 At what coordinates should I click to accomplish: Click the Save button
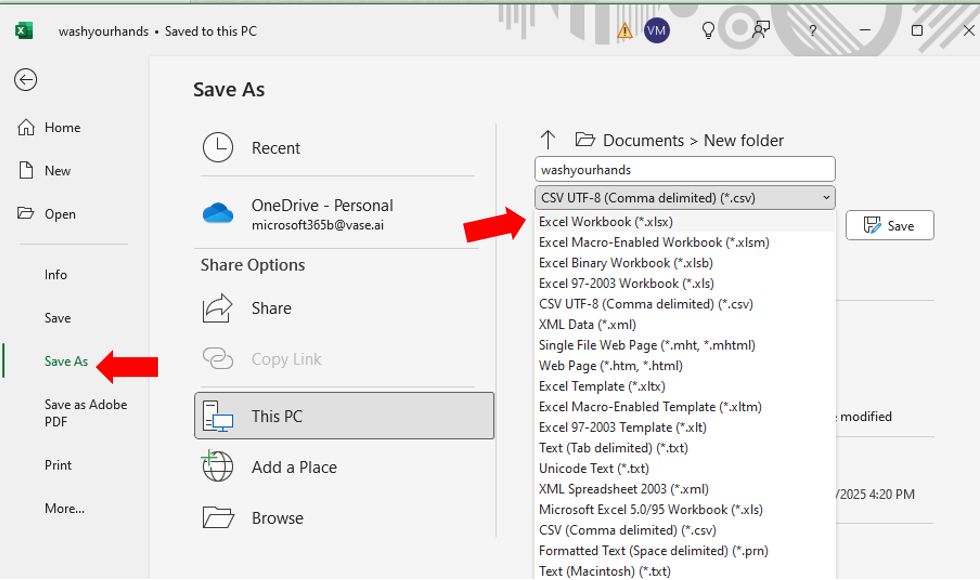pyautogui.click(x=889, y=226)
